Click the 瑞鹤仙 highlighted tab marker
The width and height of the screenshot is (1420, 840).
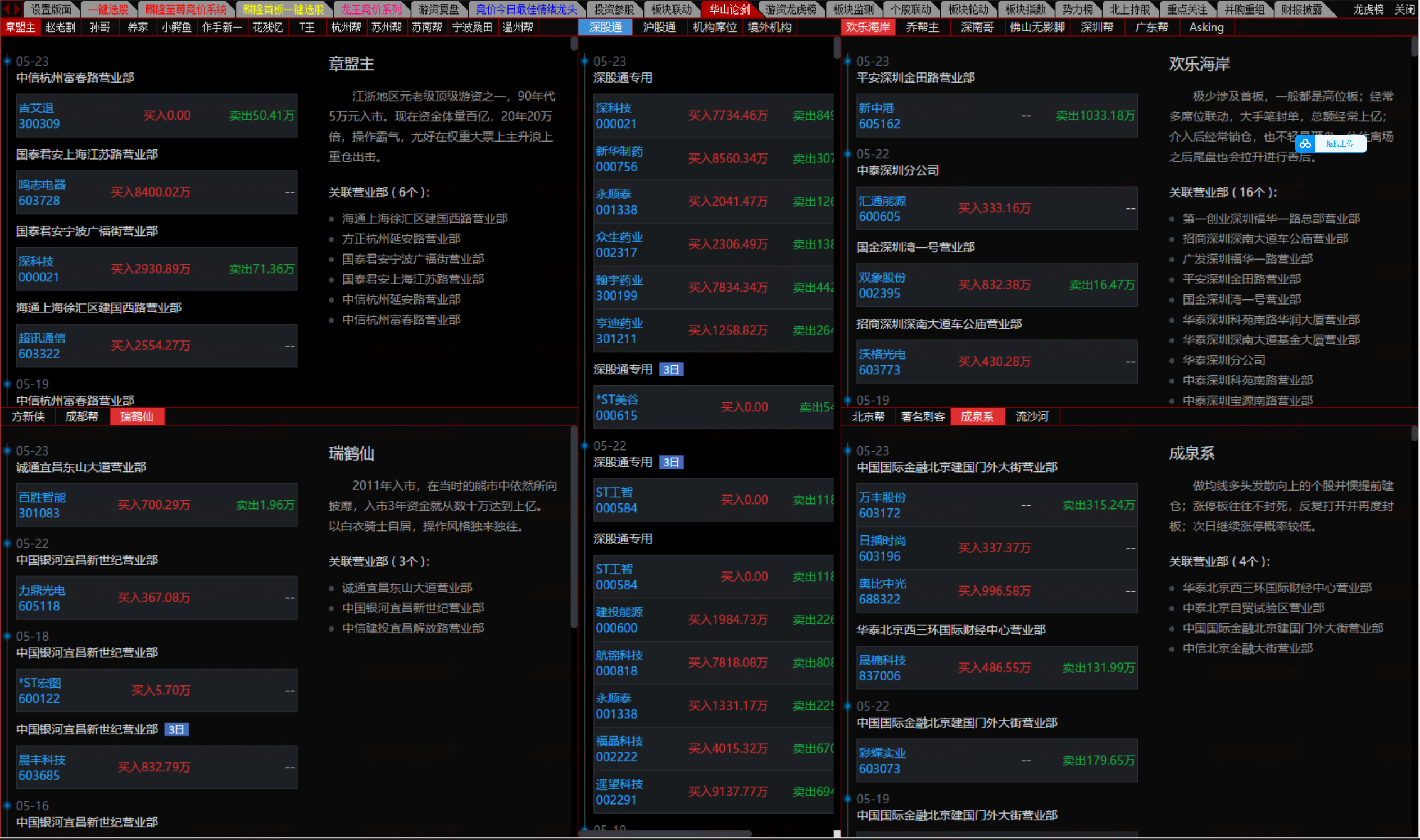pyautogui.click(x=137, y=417)
